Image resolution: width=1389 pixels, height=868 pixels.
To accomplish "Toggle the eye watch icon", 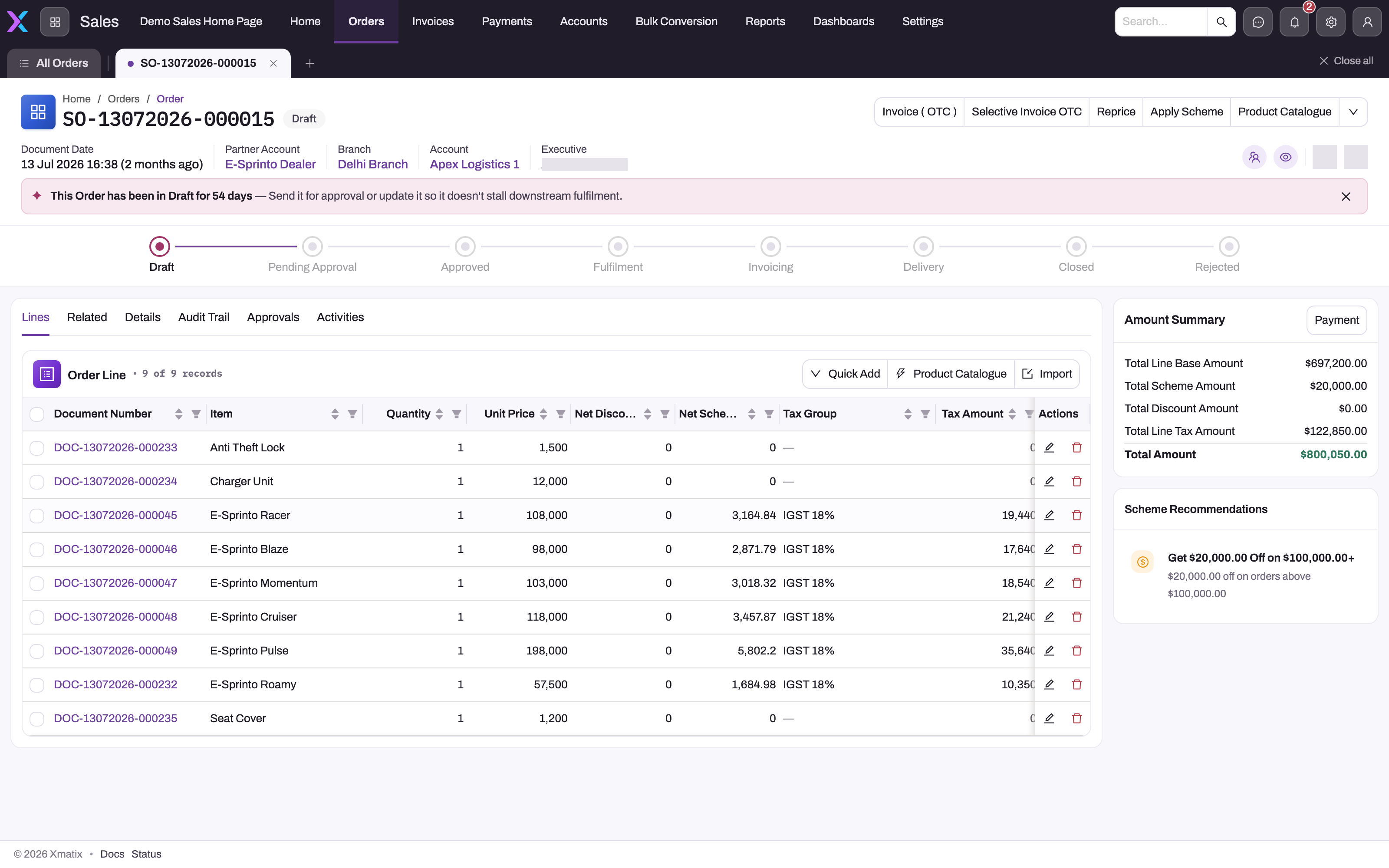I will click(x=1285, y=157).
